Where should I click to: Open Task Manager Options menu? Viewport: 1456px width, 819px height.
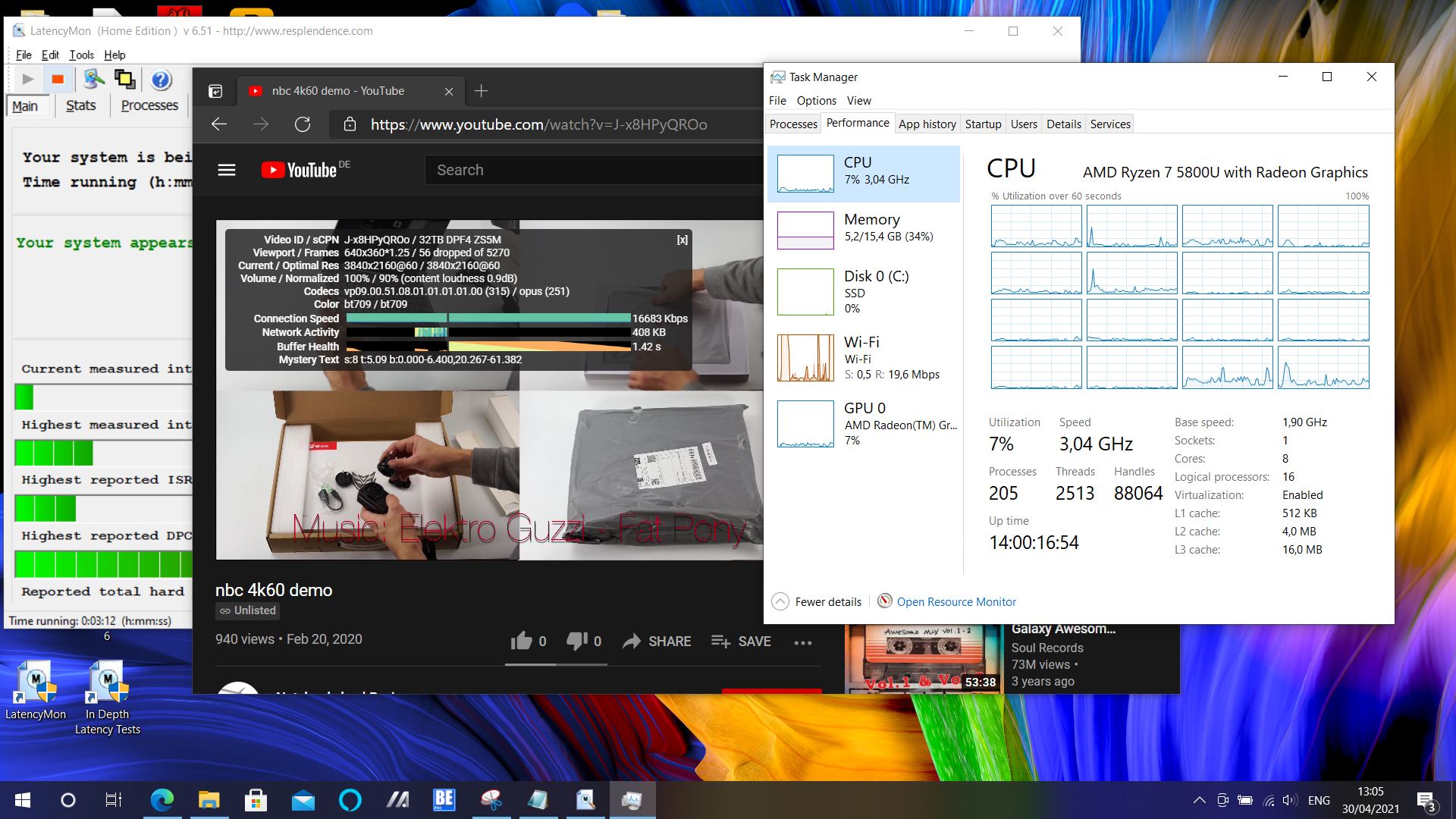tap(816, 100)
